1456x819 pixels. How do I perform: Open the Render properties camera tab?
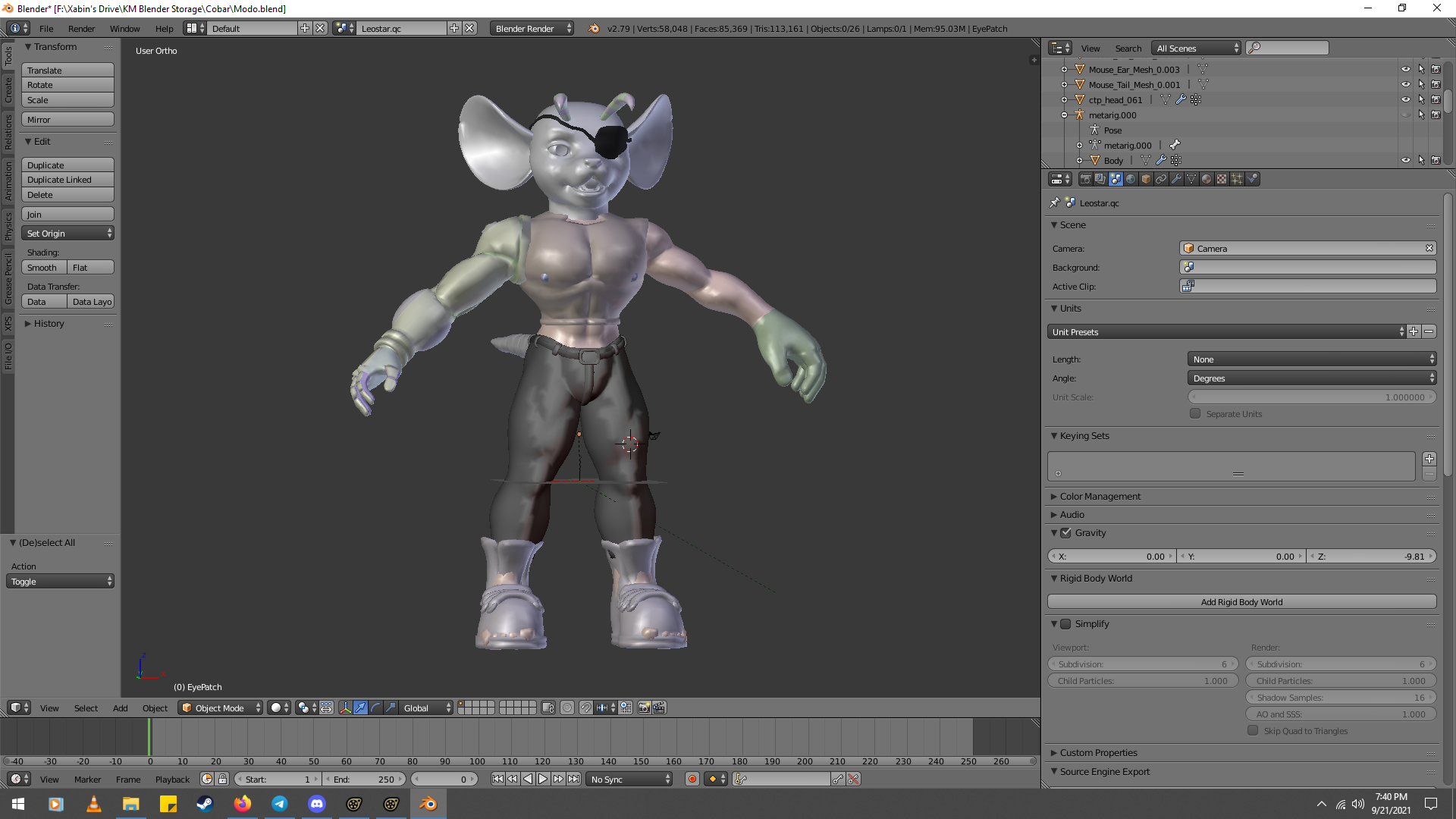tap(1085, 179)
